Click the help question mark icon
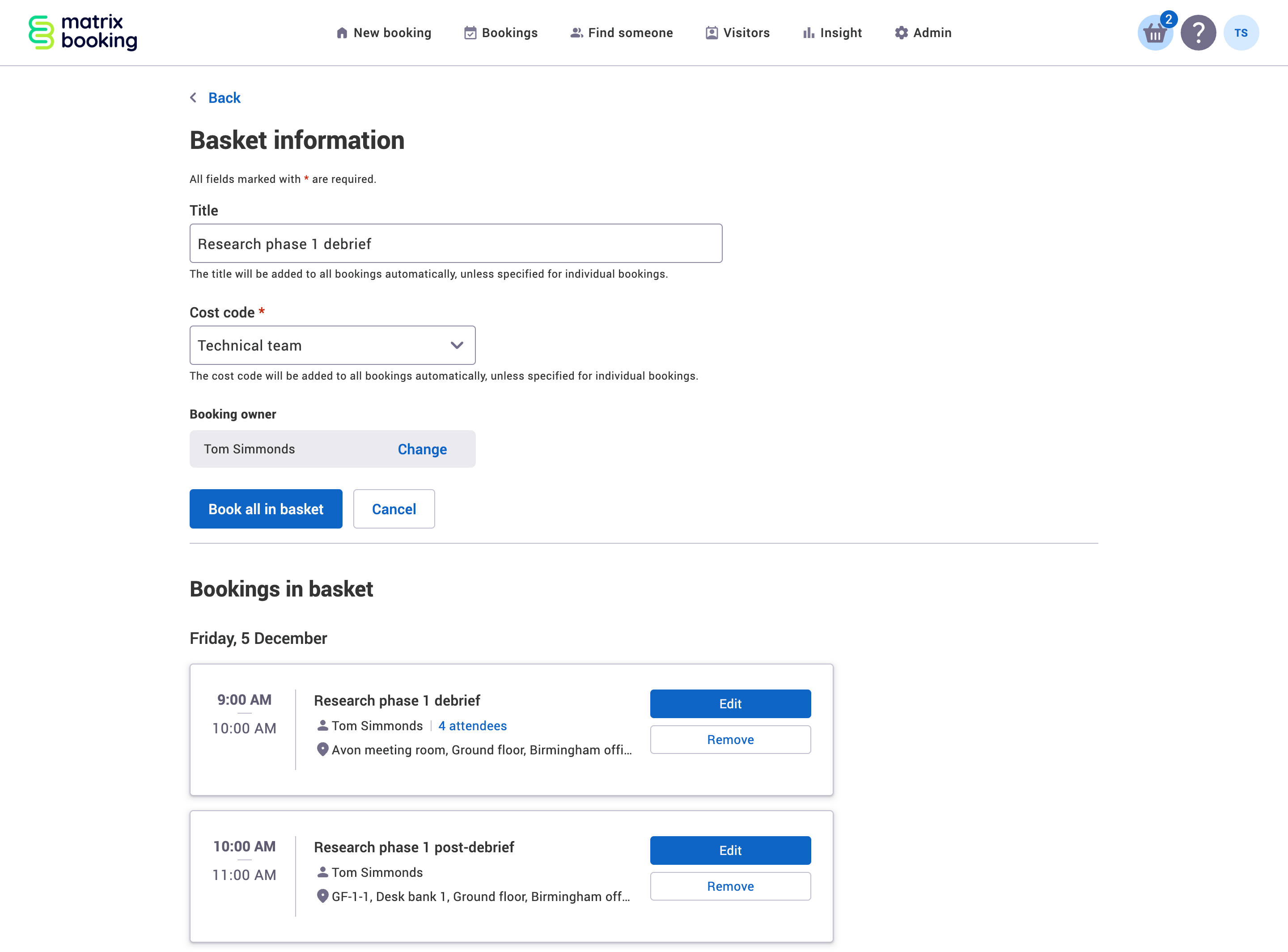The image size is (1288, 952). click(1198, 33)
